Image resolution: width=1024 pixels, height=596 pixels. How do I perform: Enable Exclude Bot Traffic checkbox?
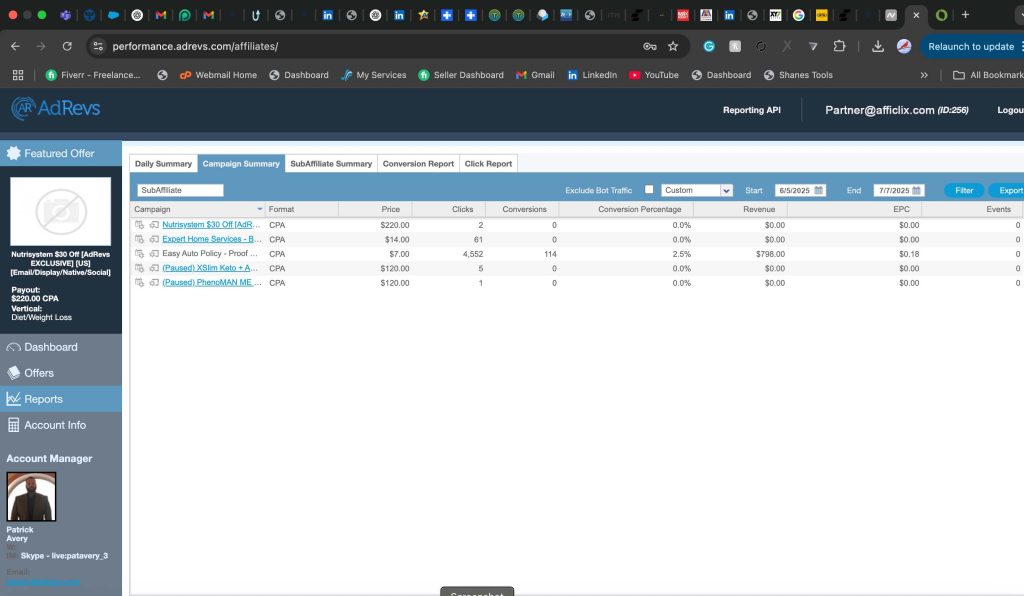[x=649, y=190]
